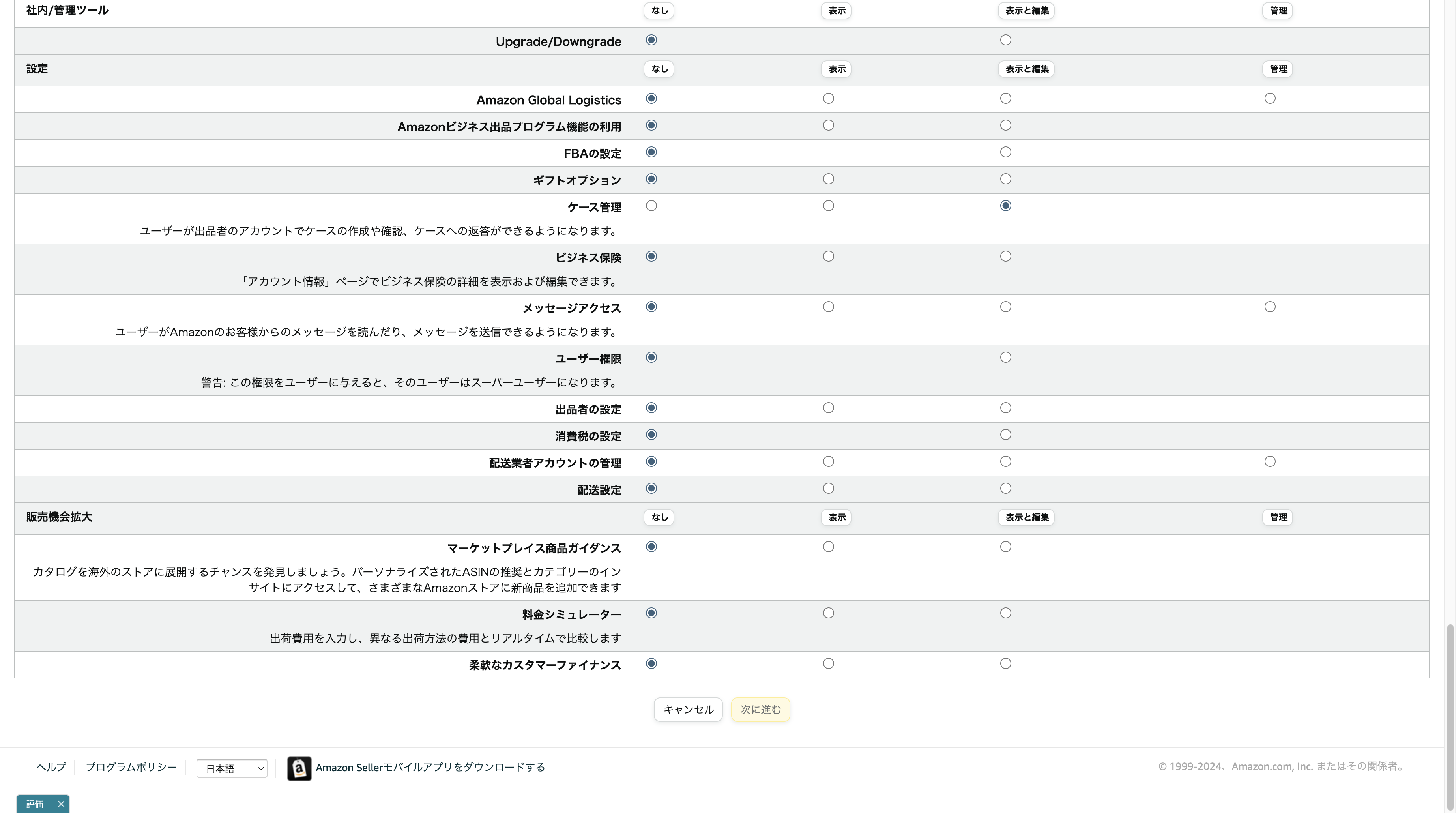Select 表示 for 料金シミュレーター

pos(829,613)
